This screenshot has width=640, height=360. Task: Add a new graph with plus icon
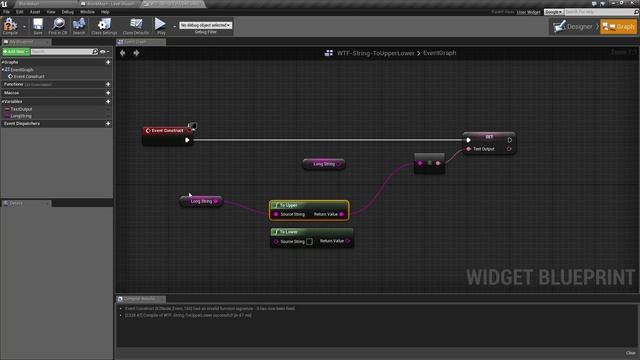pos(108,62)
